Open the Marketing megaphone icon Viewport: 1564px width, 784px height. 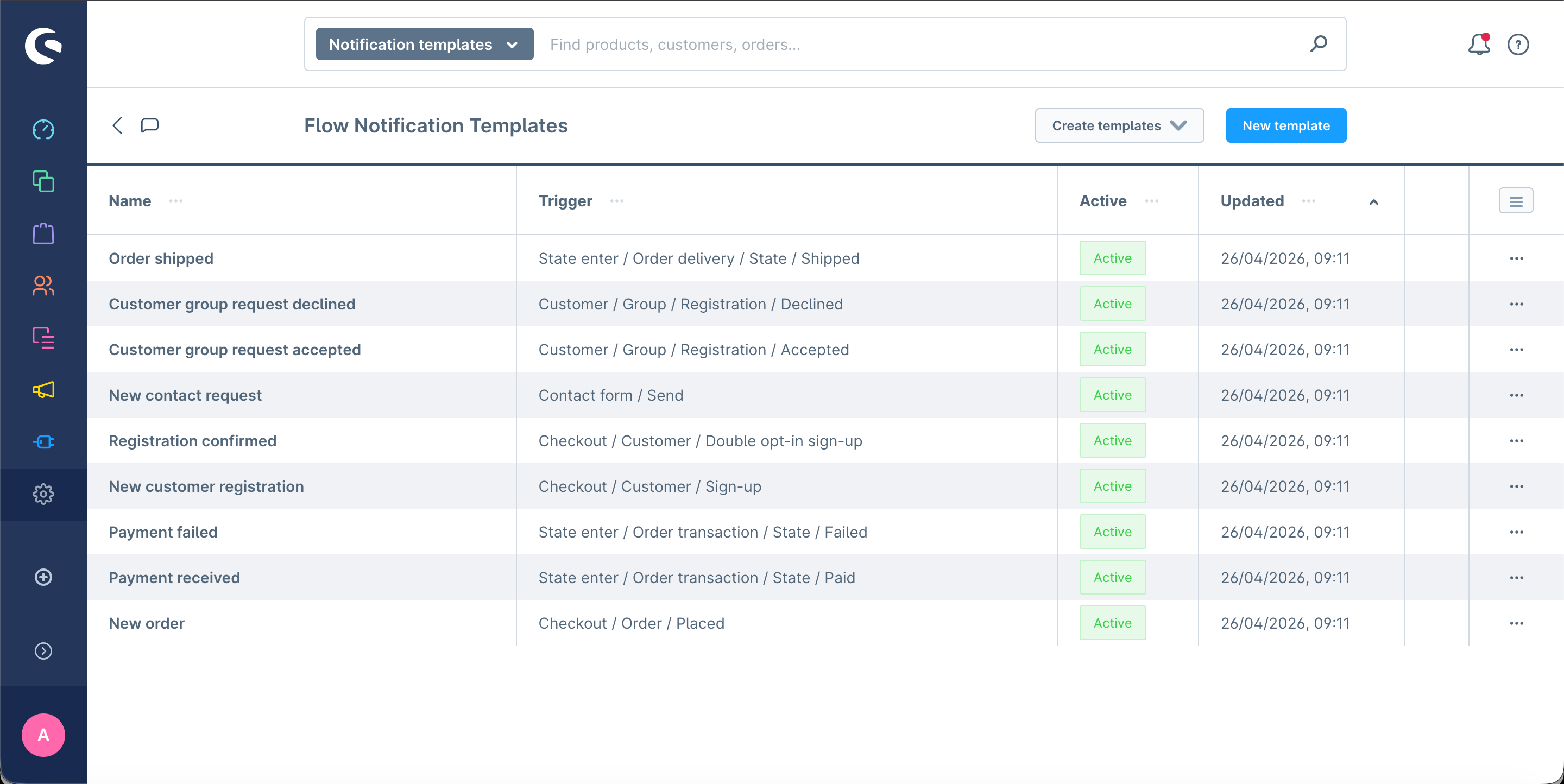(43, 390)
